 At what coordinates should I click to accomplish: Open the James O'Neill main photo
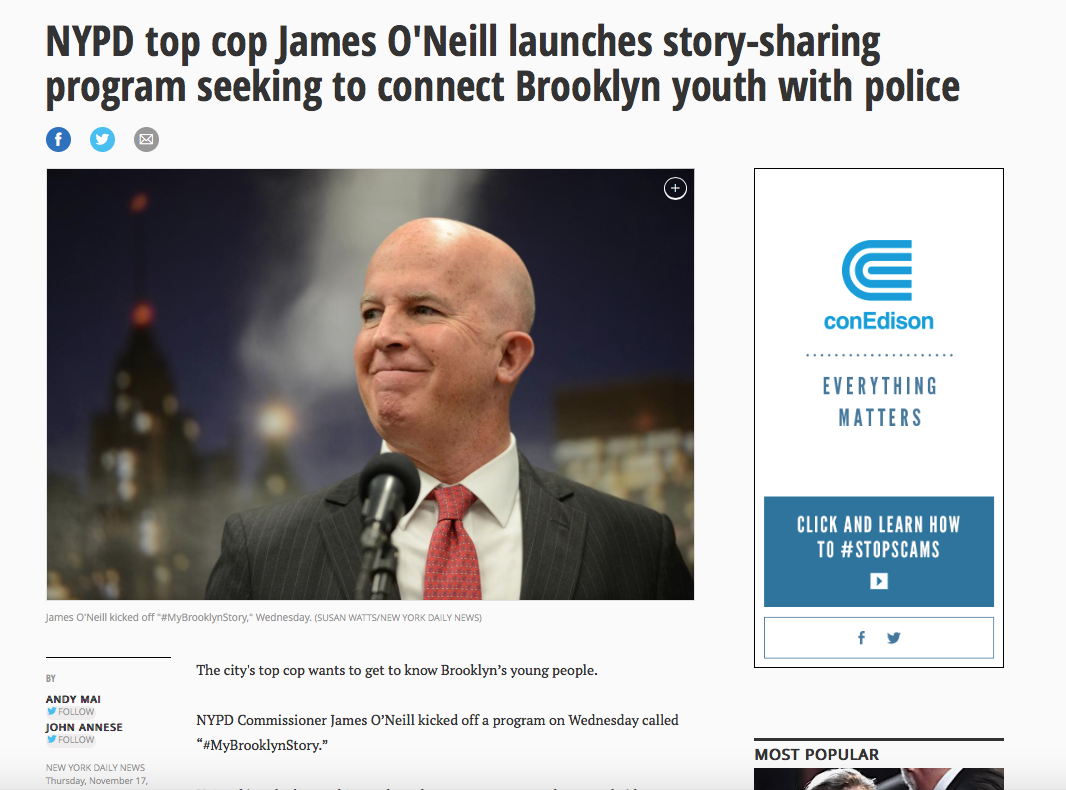pyautogui.click(x=371, y=384)
